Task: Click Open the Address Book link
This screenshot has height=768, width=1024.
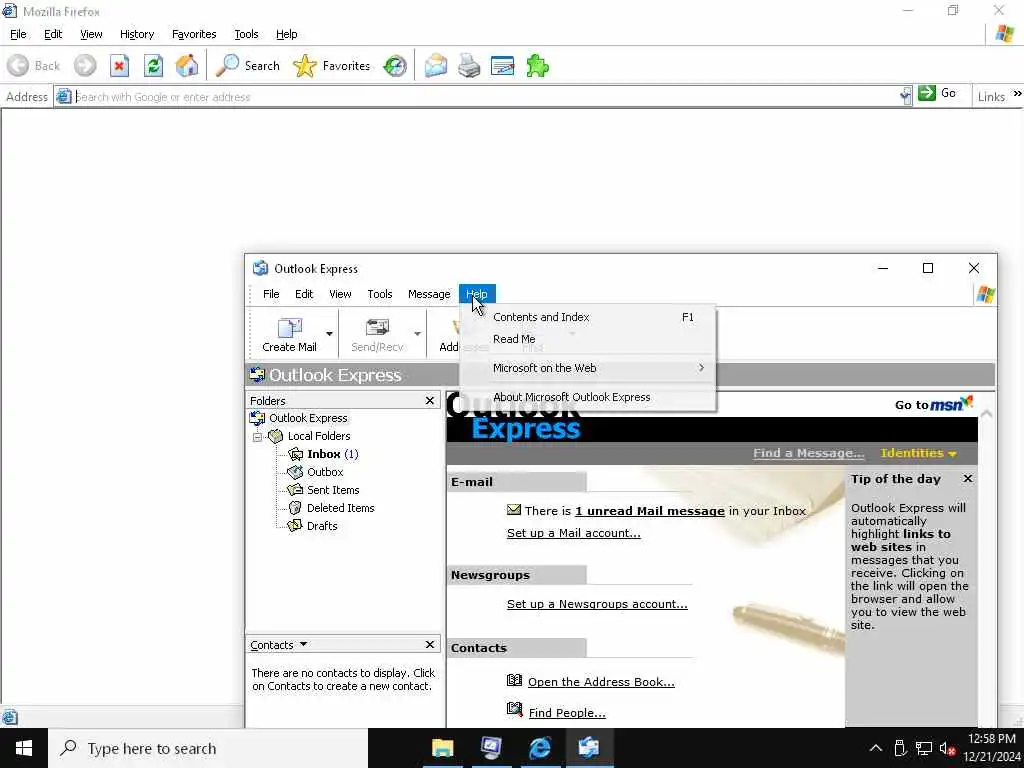Action: (x=601, y=682)
